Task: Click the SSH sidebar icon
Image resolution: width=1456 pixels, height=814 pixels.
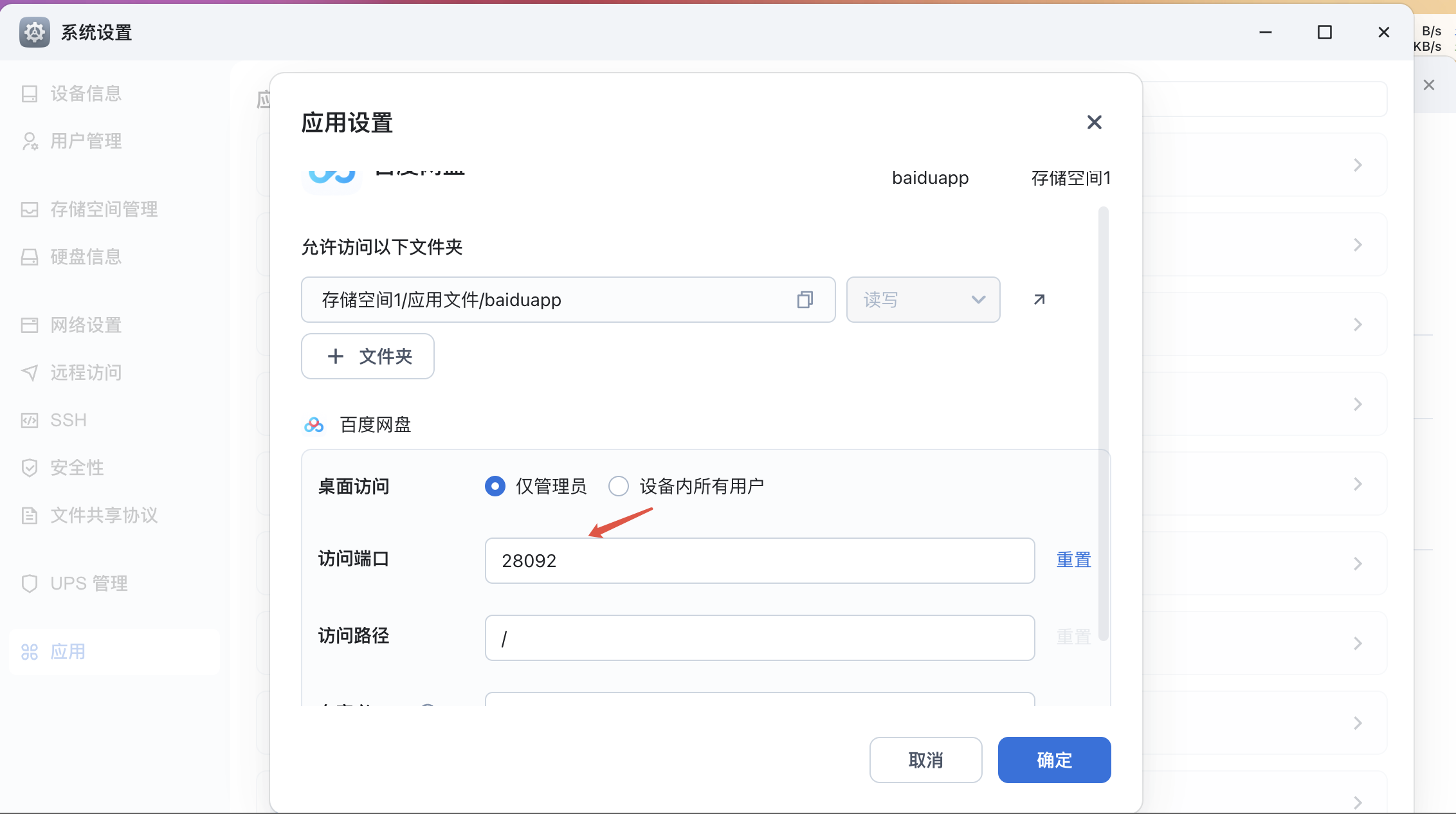Action: [30, 421]
